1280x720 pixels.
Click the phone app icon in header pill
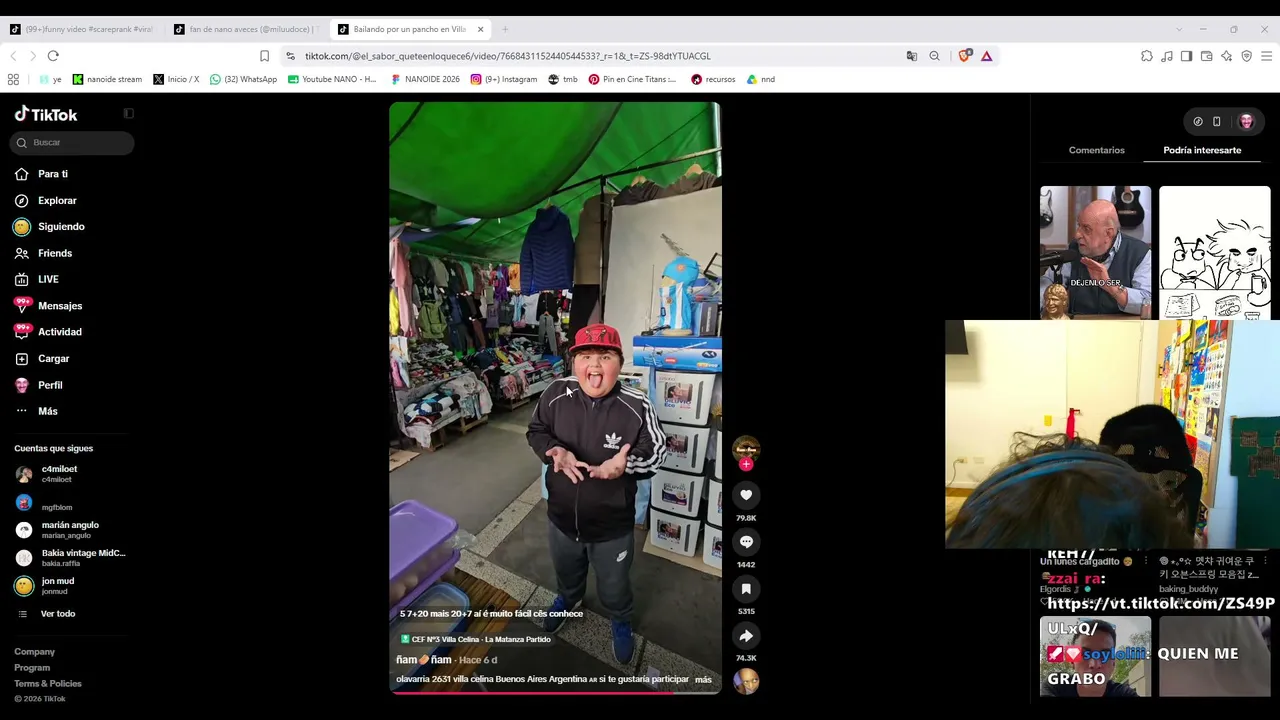(1217, 122)
